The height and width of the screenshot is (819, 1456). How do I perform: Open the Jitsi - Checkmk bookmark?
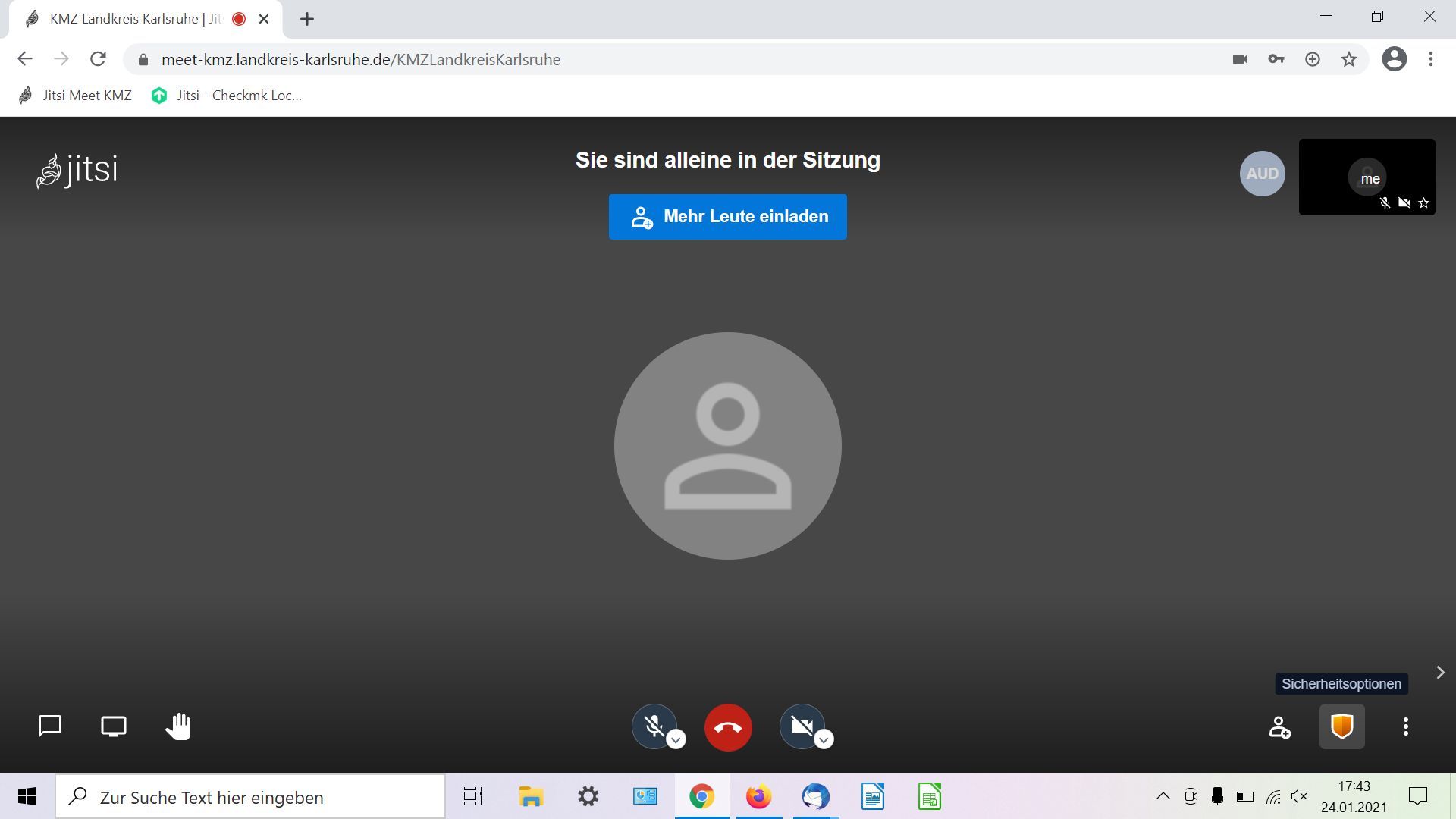(x=227, y=96)
